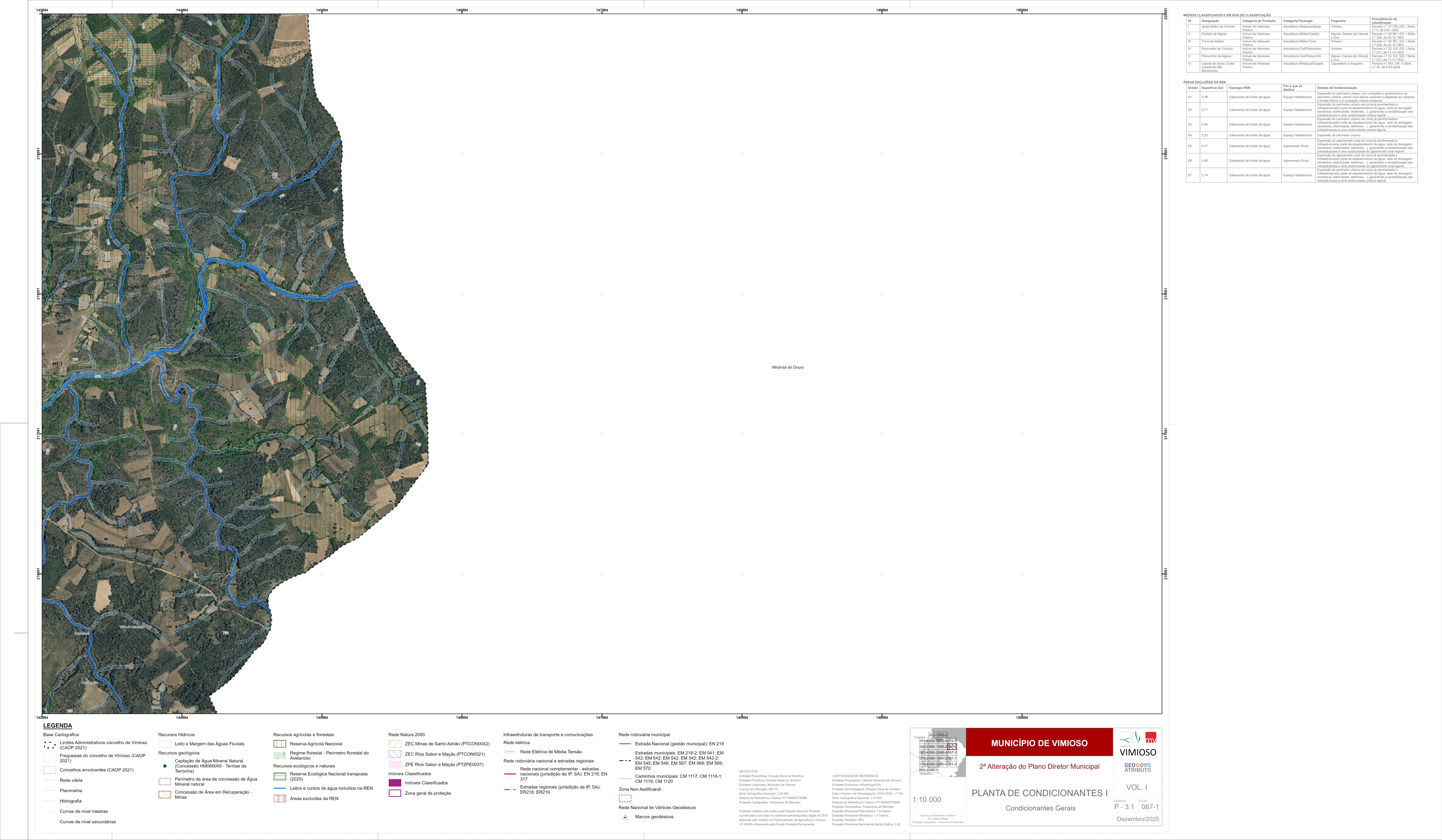Screen dimensions: 1442x840
Task: Click the Imóveis Classificados purple swatch
Action: pos(395,783)
